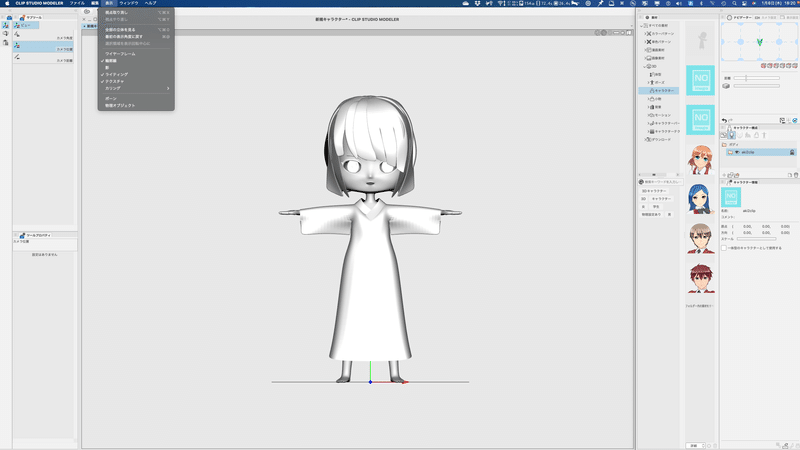Select the view tool in left tool strip
800x450 pixels.
point(6,25)
